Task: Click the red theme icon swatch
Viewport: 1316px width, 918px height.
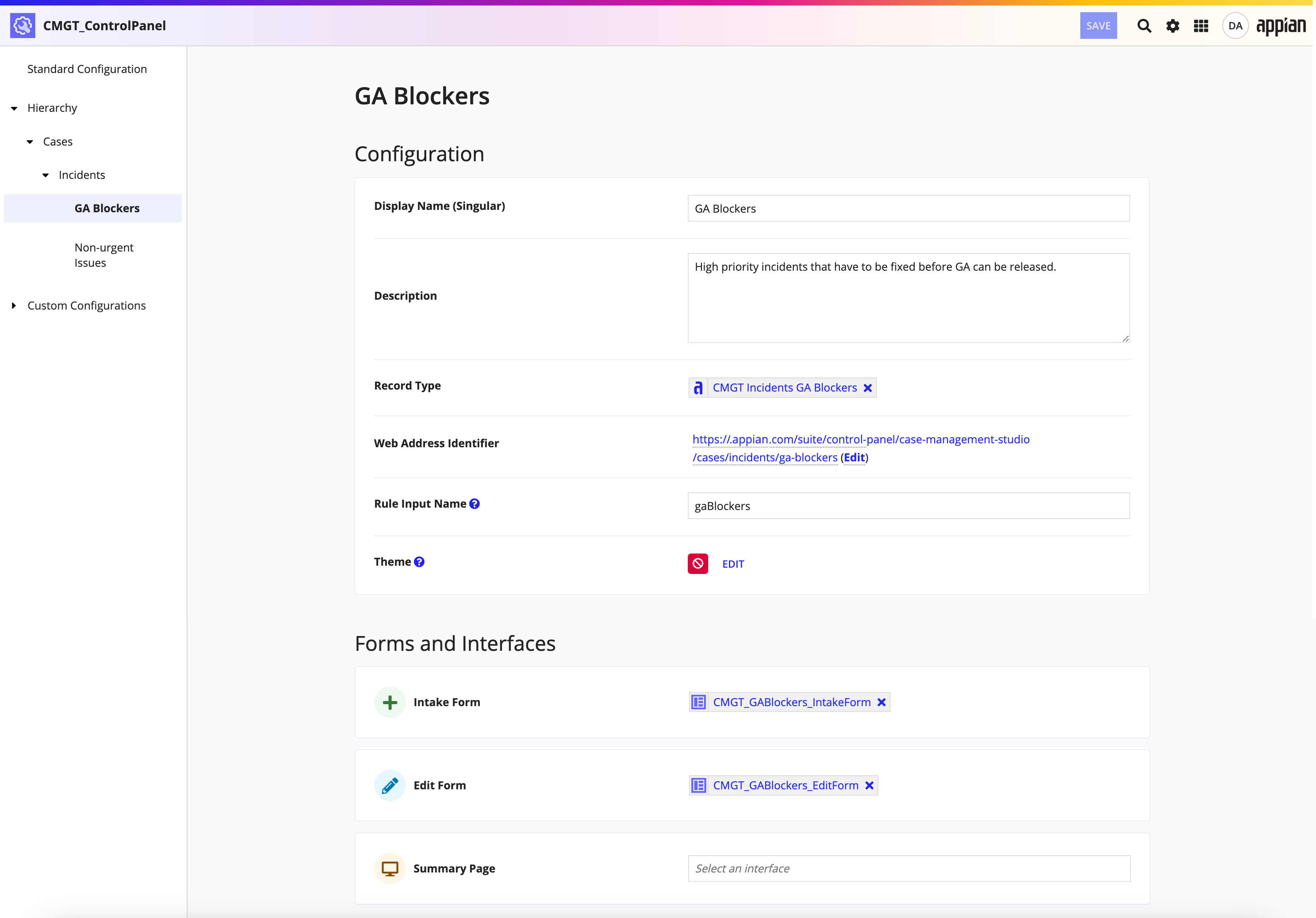Action: point(698,564)
